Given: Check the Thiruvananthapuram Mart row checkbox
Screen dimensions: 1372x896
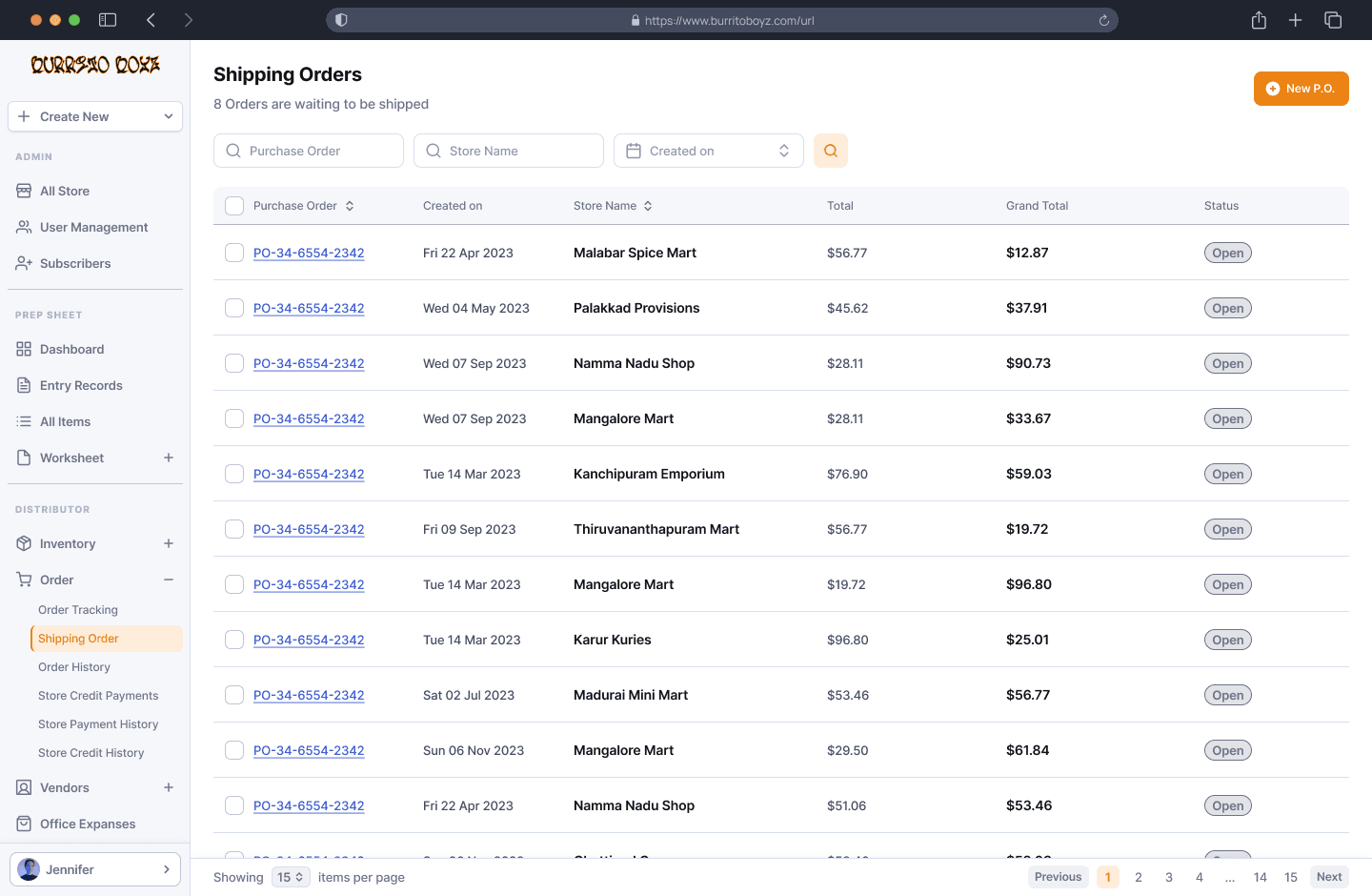Looking at the screenshot, I should [234, 529].
